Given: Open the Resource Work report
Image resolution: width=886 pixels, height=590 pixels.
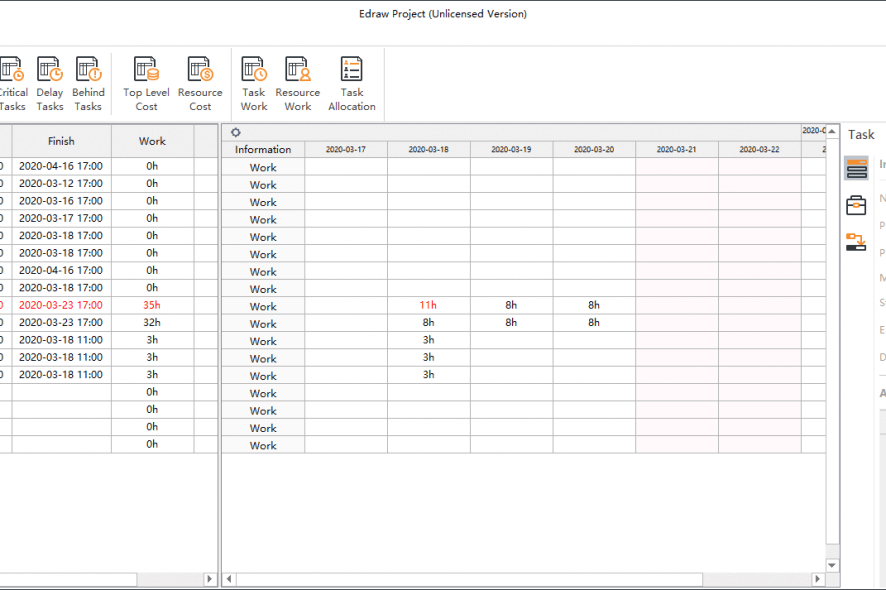Looking at the screenshot, I should pyautogui.click(x=298, y=84).
